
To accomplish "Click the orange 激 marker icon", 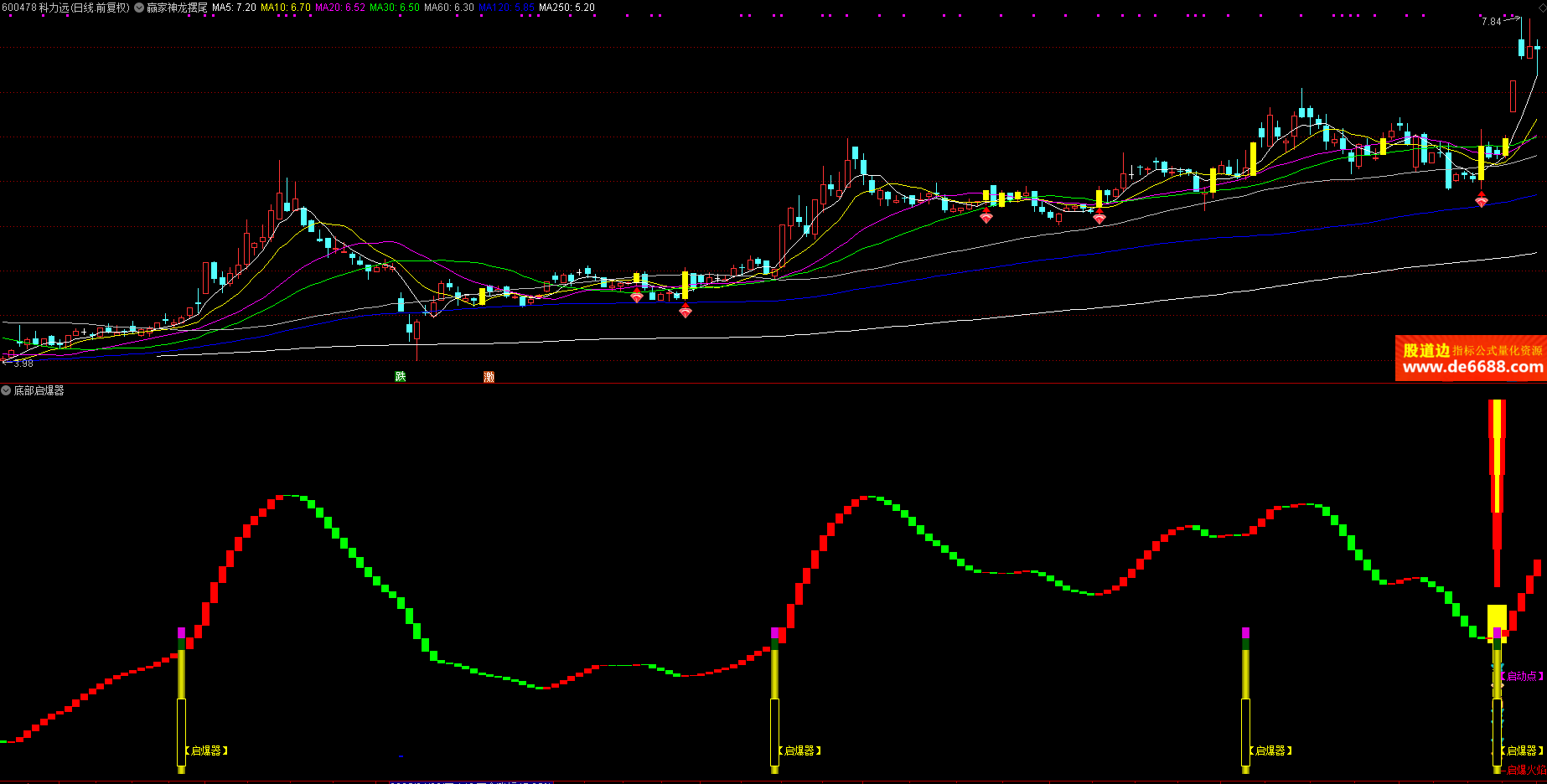I will point(489,377).
